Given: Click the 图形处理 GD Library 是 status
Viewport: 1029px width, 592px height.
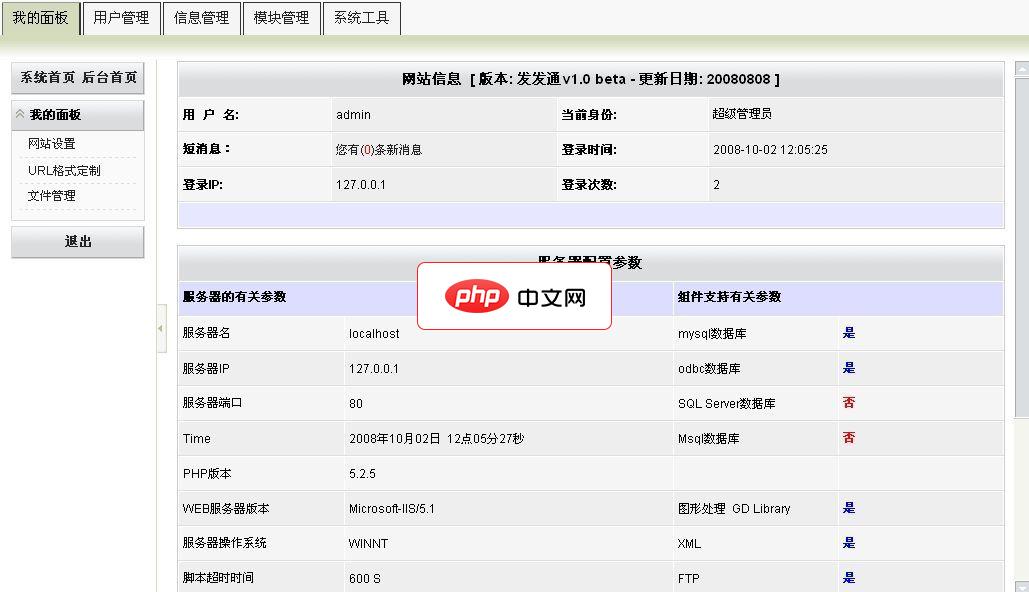Looking at the screenshot, I should [x=848, y=508].
